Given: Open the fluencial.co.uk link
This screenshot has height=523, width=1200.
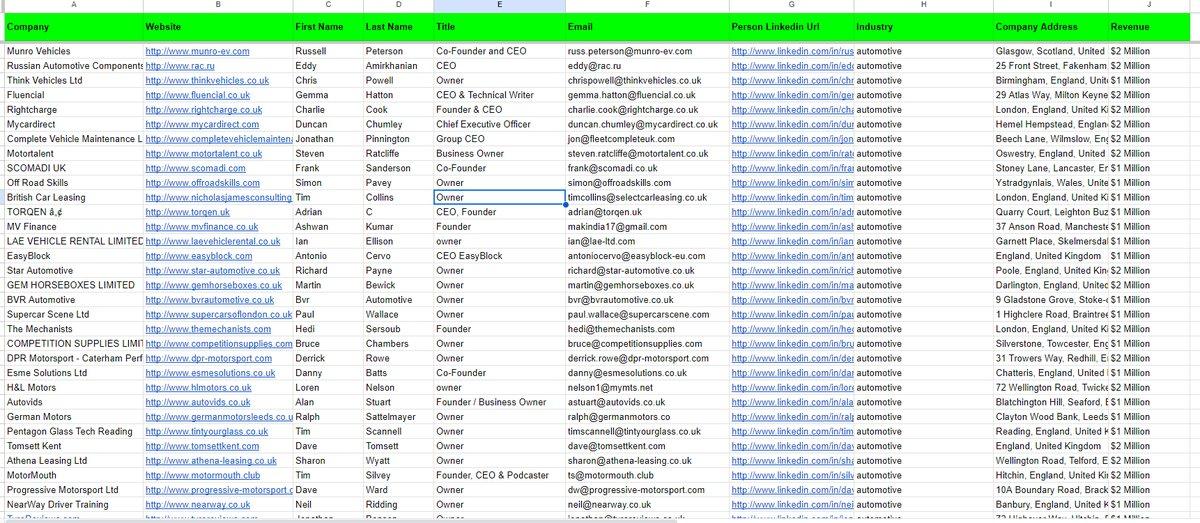Looking at the screenshot, I should pos(197,95).
